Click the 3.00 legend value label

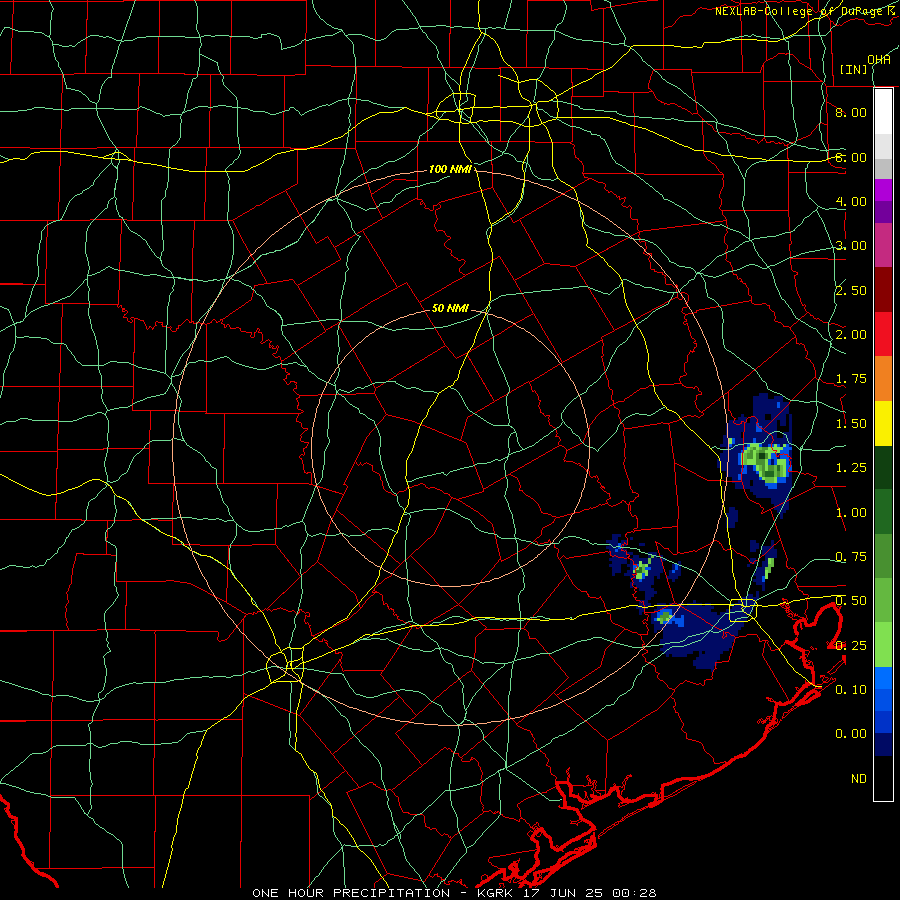point(851,246)
